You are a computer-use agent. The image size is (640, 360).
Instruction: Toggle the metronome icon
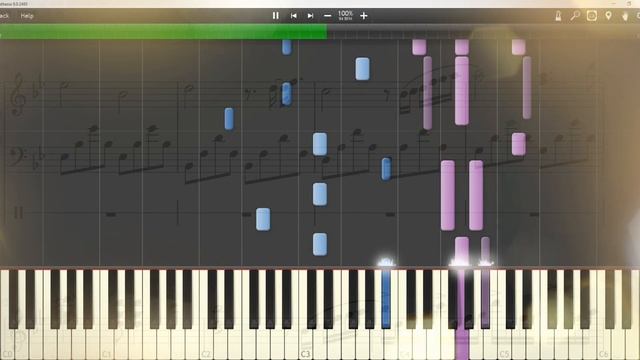[558, 16]
